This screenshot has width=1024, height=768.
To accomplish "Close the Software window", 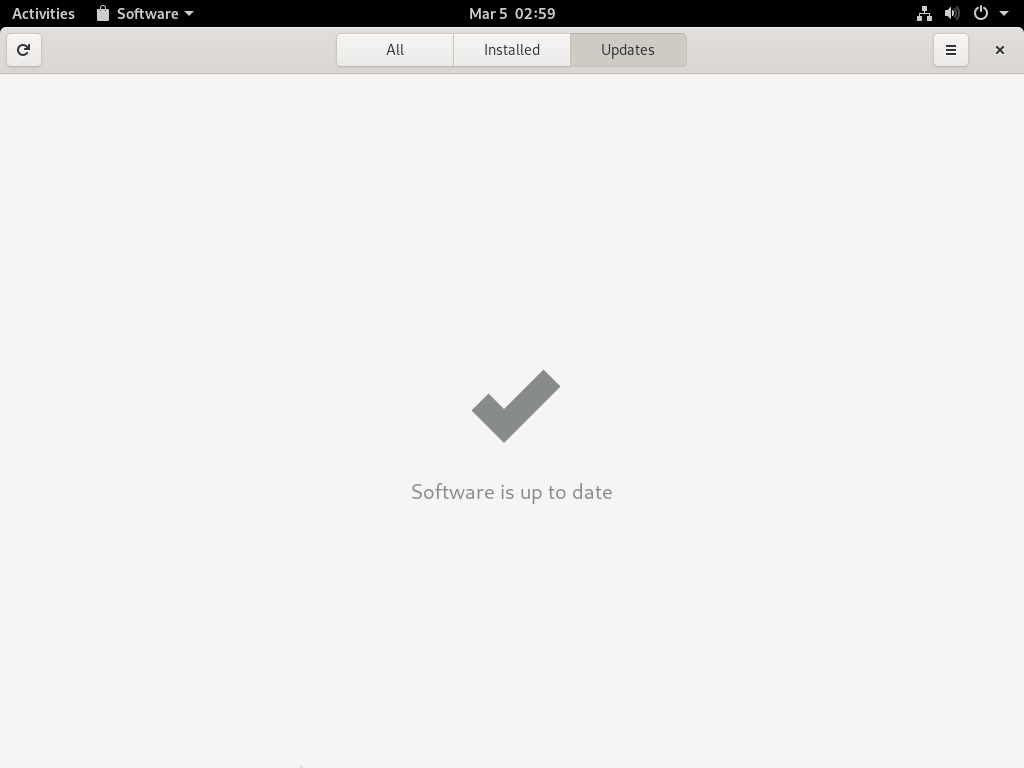I will coord(1000,50).
